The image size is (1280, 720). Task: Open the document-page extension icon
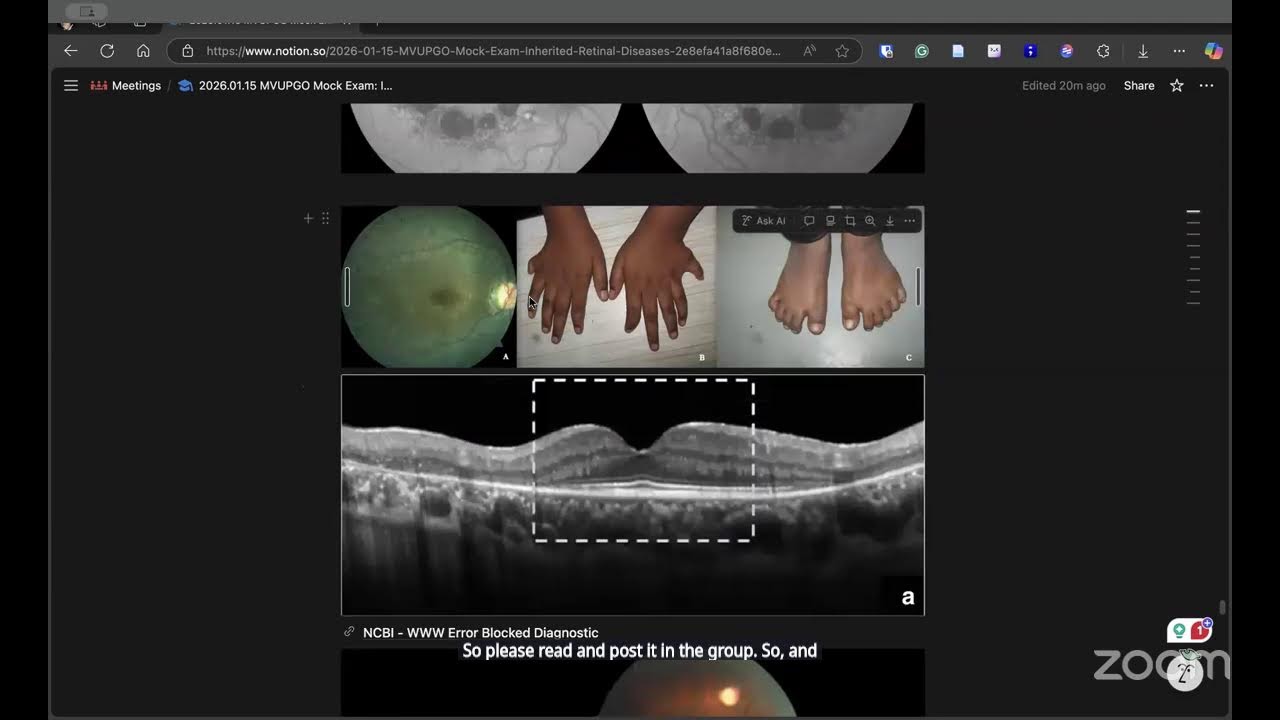tap(958, 51)
